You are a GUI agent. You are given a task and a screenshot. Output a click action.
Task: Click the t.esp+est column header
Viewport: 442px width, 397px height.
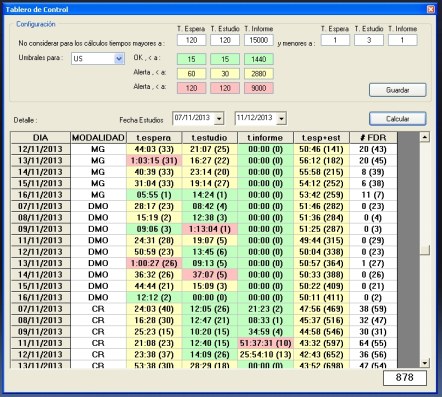tap(321, 138)
